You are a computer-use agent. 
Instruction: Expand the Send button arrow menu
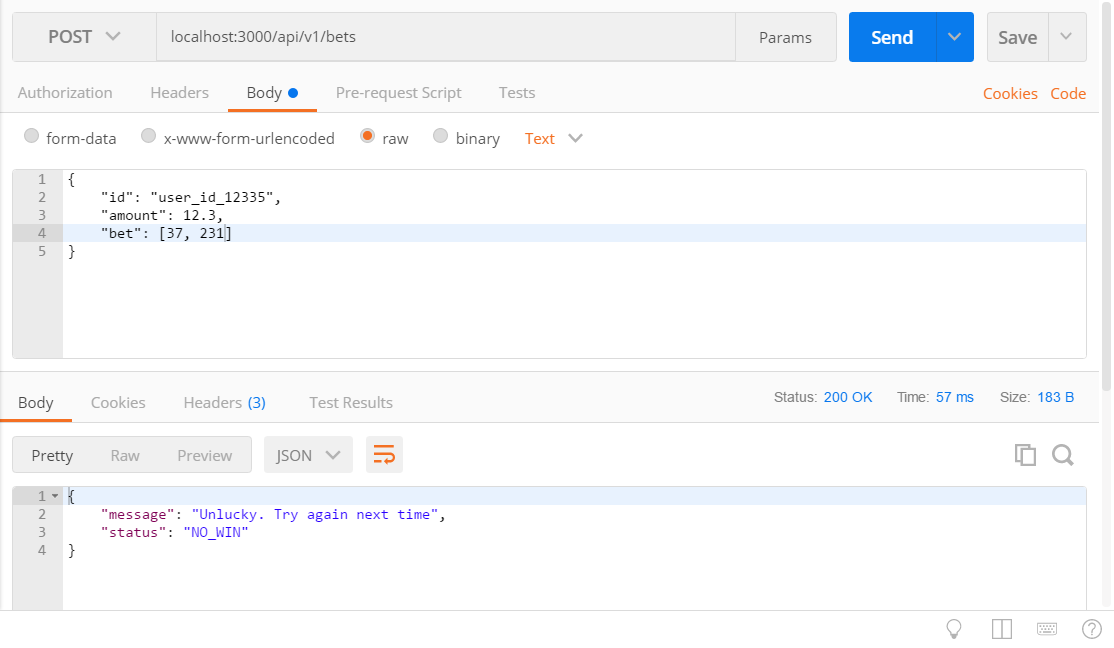954,37
